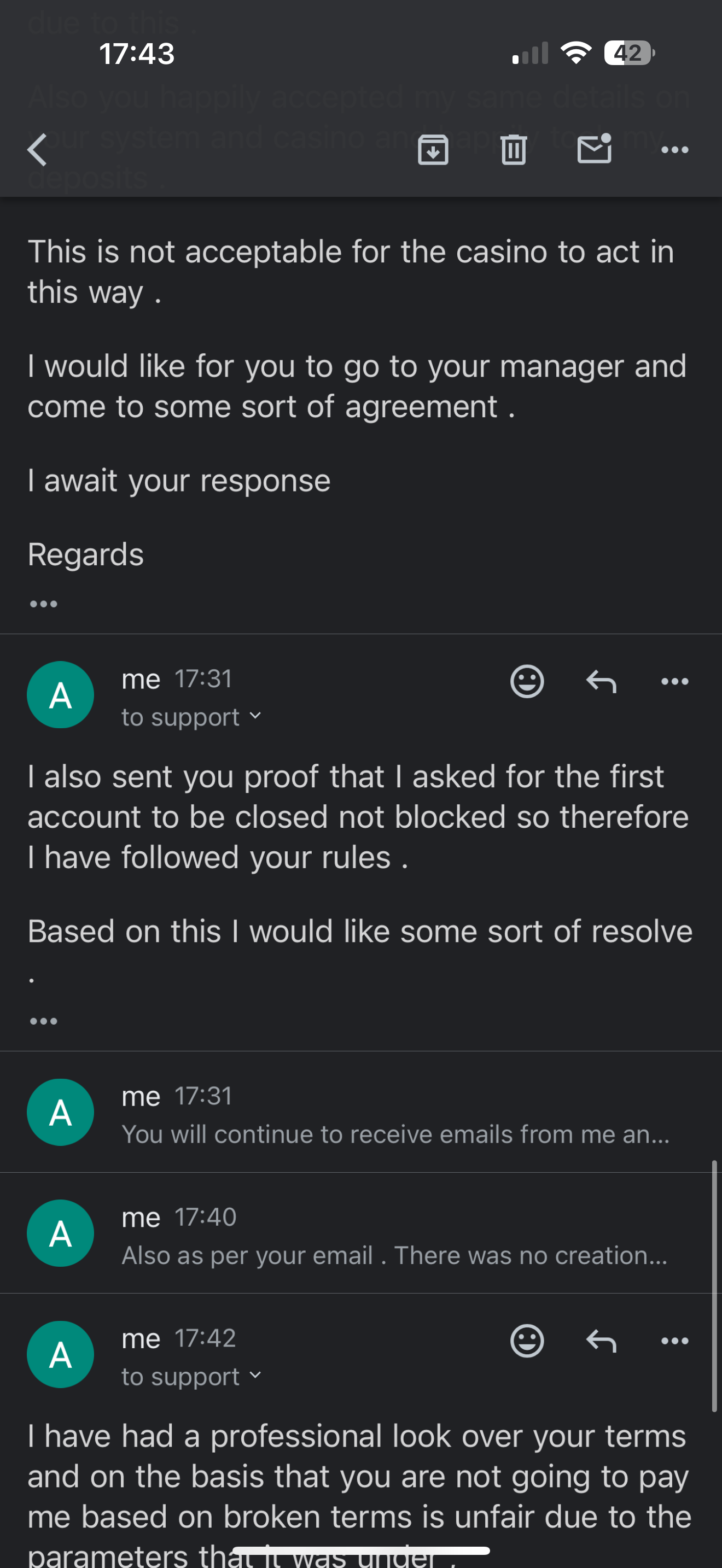The width and height of the screenshot is (722, 1568).
Task: Open more options for 17:31 message
Action: pos(674,681)
